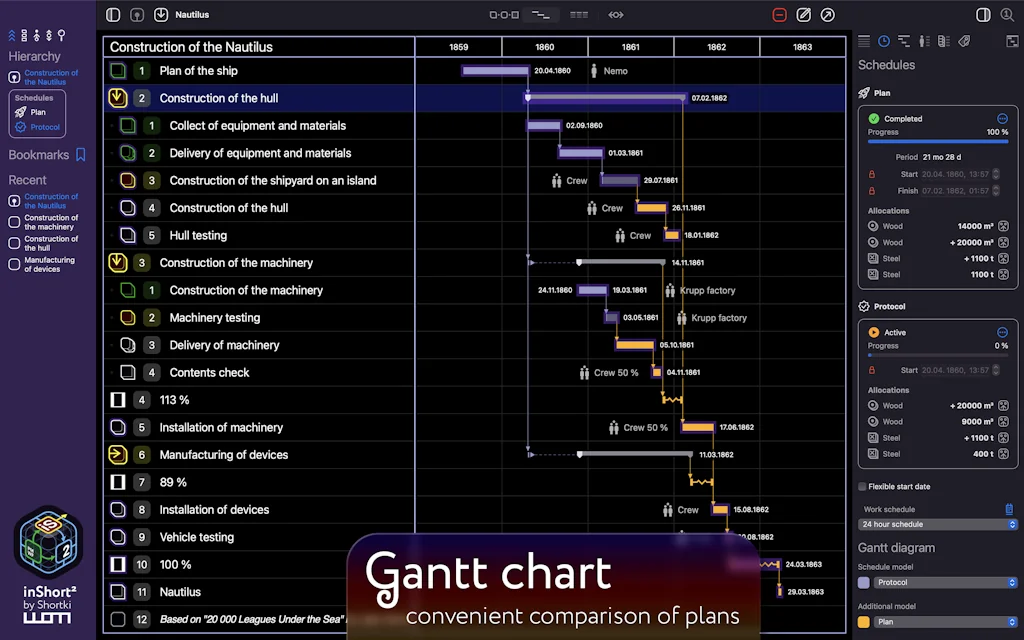Open the more options icon for Completed plan
The width and height of the screenshot is (1024, 640).
pyautogui.click(x=1002, y=118)
